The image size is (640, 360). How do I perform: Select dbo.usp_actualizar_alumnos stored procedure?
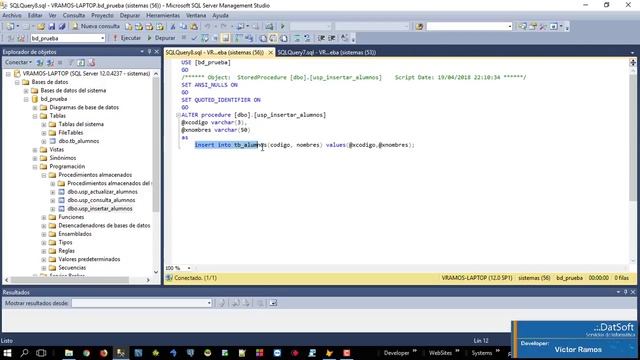(102, 192)
